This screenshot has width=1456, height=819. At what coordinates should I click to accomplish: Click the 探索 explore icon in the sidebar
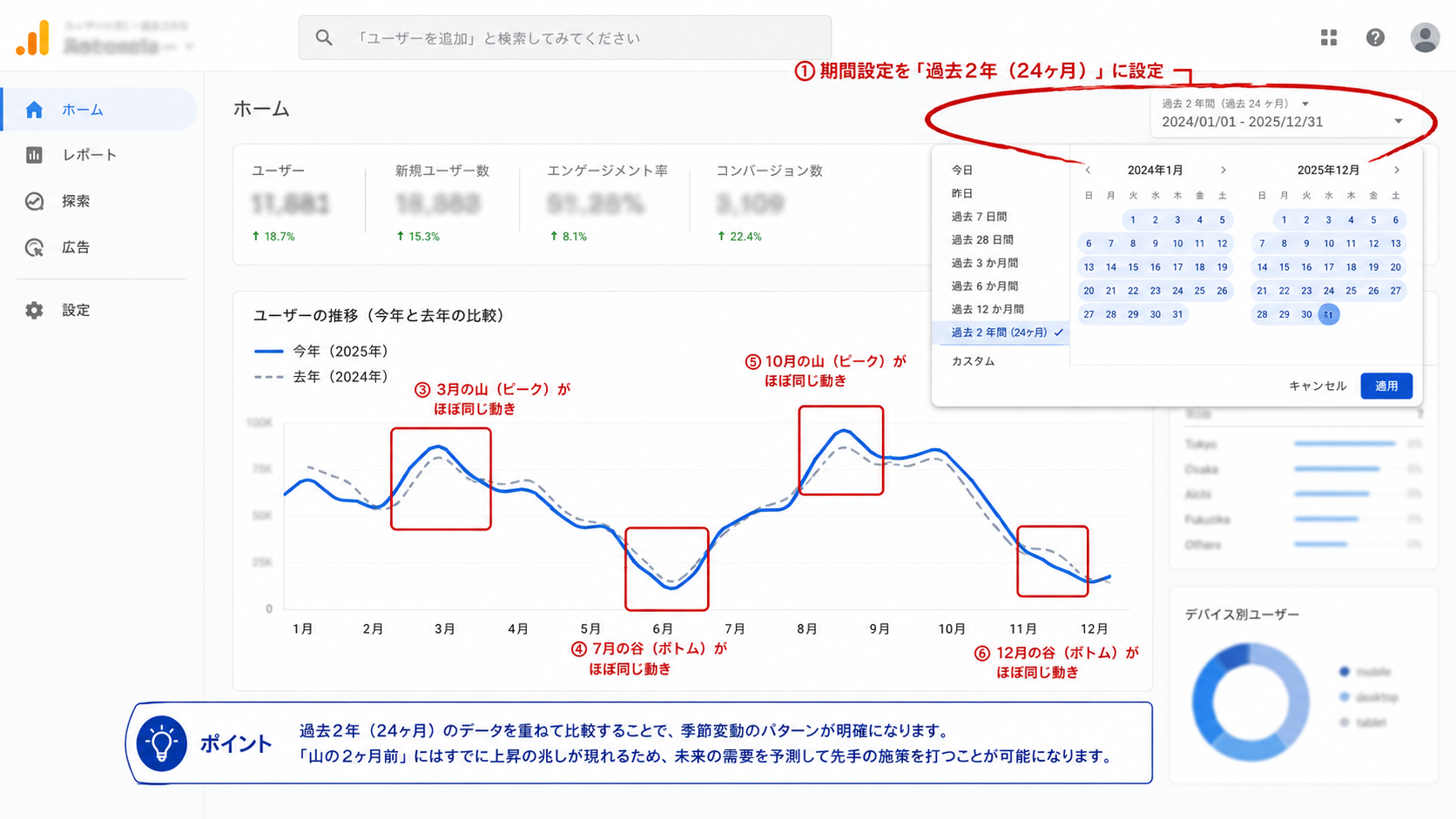34,201
